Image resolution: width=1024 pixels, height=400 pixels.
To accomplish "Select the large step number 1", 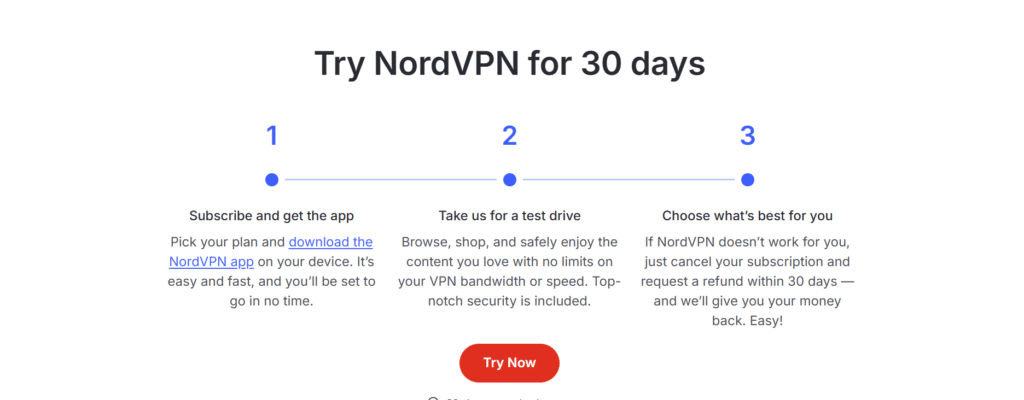I will click(x=272, y=136).
